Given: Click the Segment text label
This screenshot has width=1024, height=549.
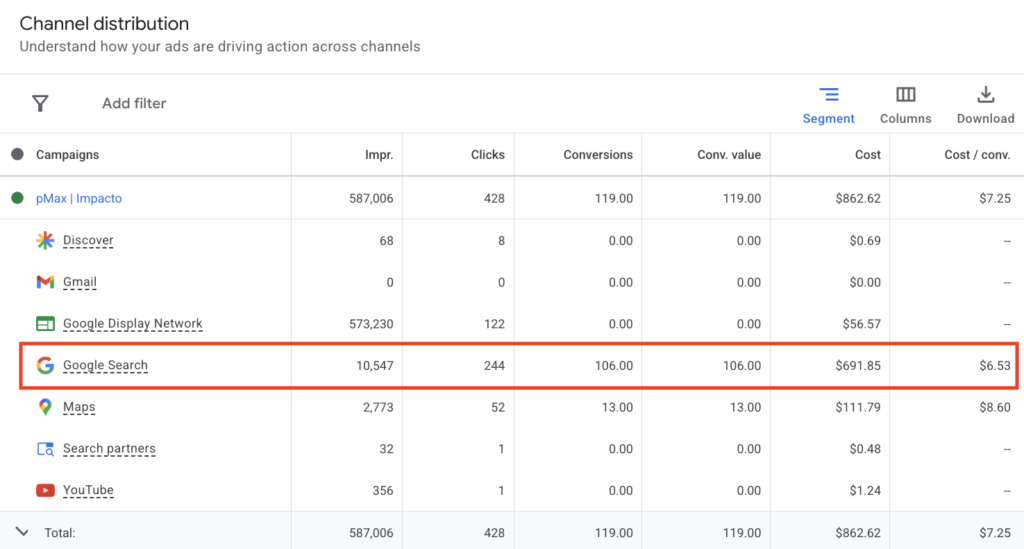Looking at the screenshot, I should pos(829,119).
